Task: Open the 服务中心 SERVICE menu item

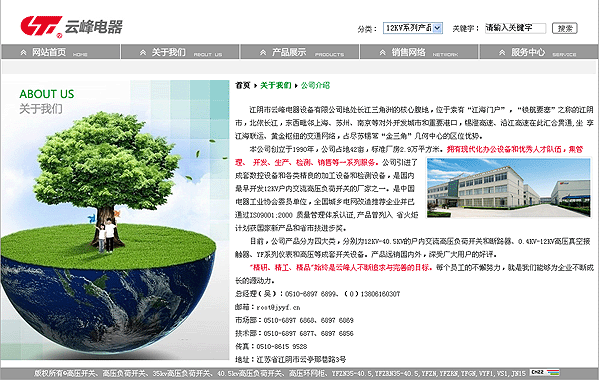Action: (539, 52)
